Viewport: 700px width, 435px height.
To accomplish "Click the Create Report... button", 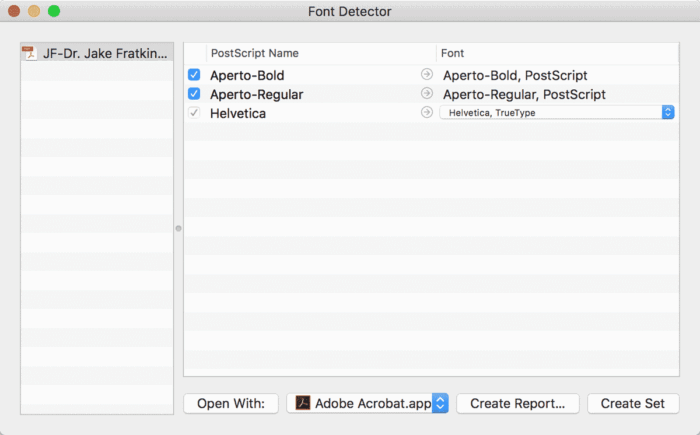I will [x=518, y=403].
